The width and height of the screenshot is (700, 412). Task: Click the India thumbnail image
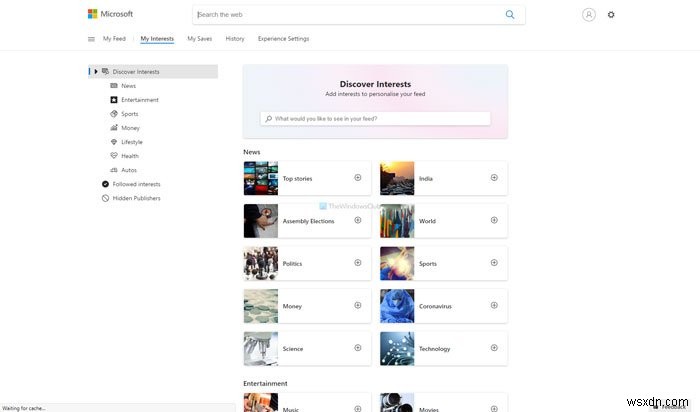(x=397, y=178)
